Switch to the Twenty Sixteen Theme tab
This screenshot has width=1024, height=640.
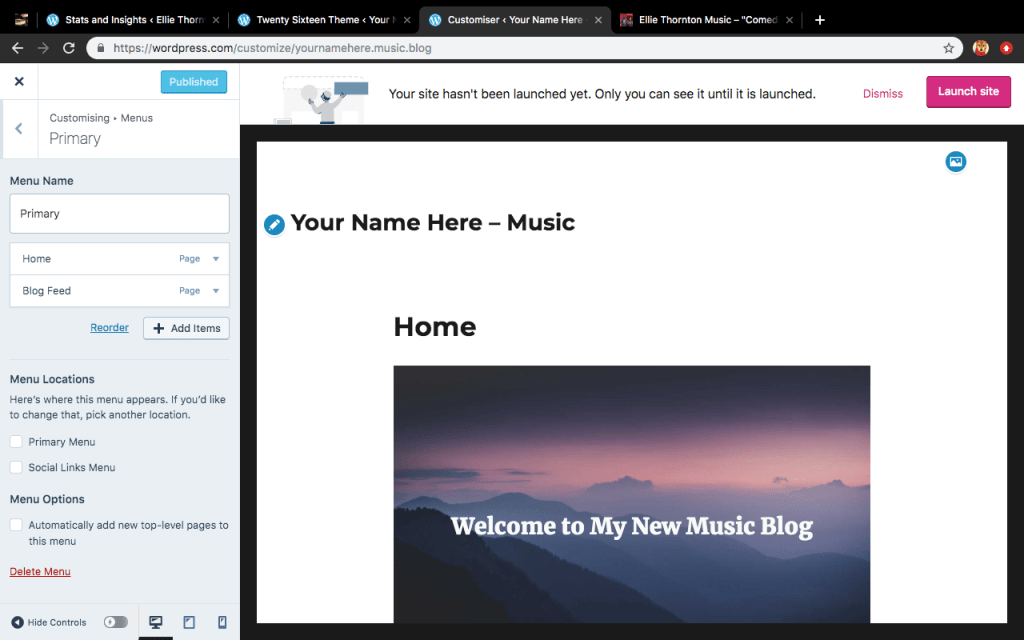[x=321, y=20]
